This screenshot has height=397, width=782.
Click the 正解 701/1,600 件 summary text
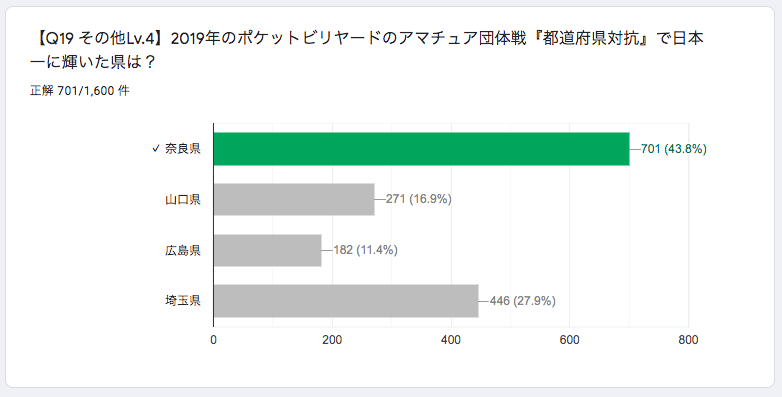point(80,91)
